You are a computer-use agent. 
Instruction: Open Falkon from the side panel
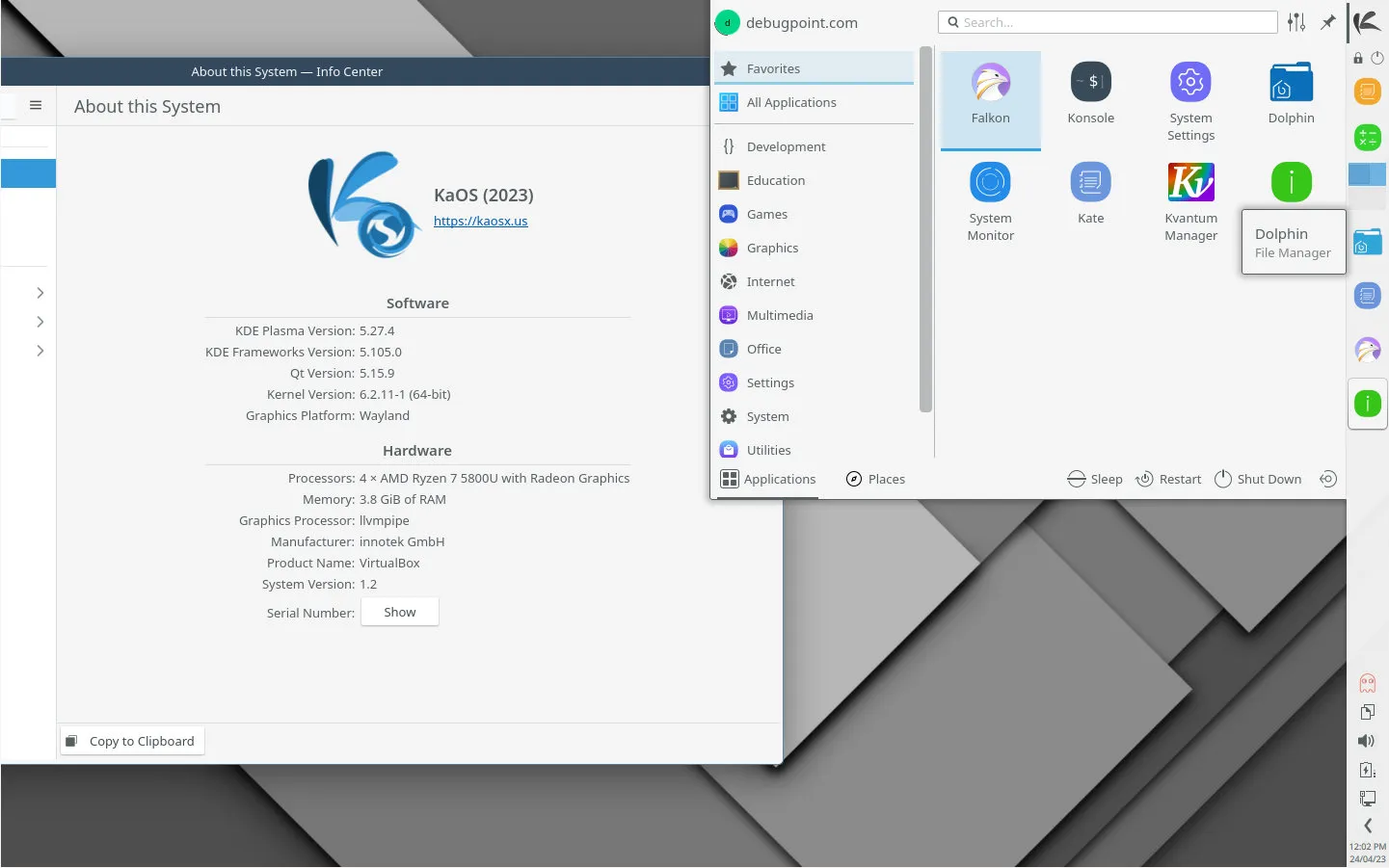(1367, 350)
